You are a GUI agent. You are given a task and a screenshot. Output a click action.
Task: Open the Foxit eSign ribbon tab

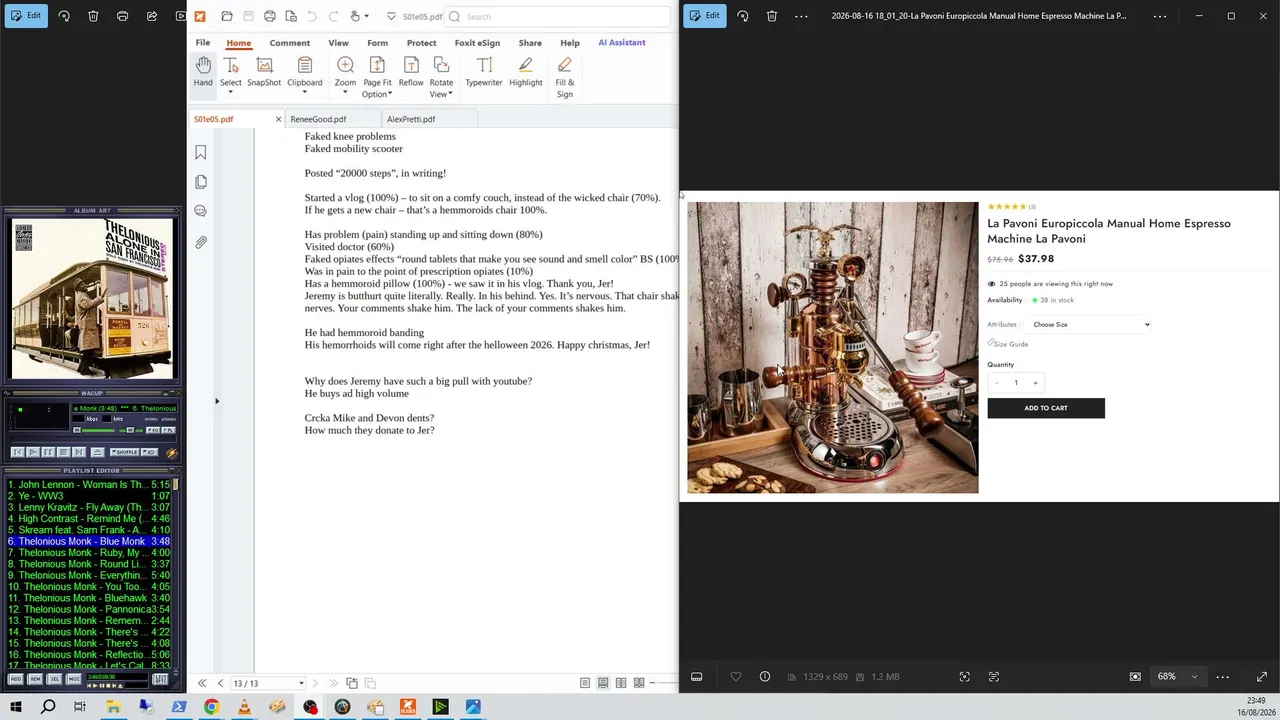click(x=477, y=43)
